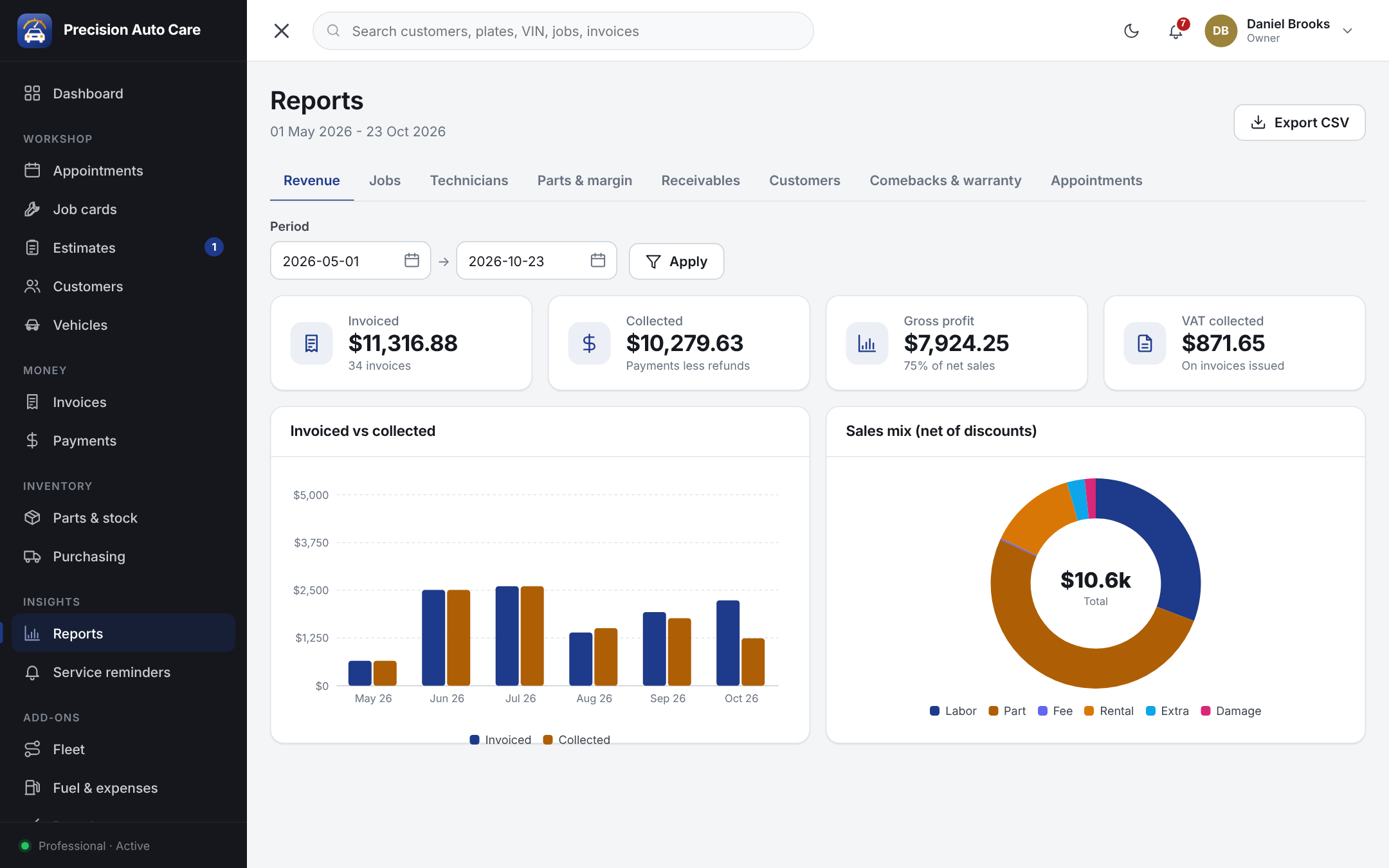Open Invoices under Money
The image size is (1389, 868).
(123, 402)
